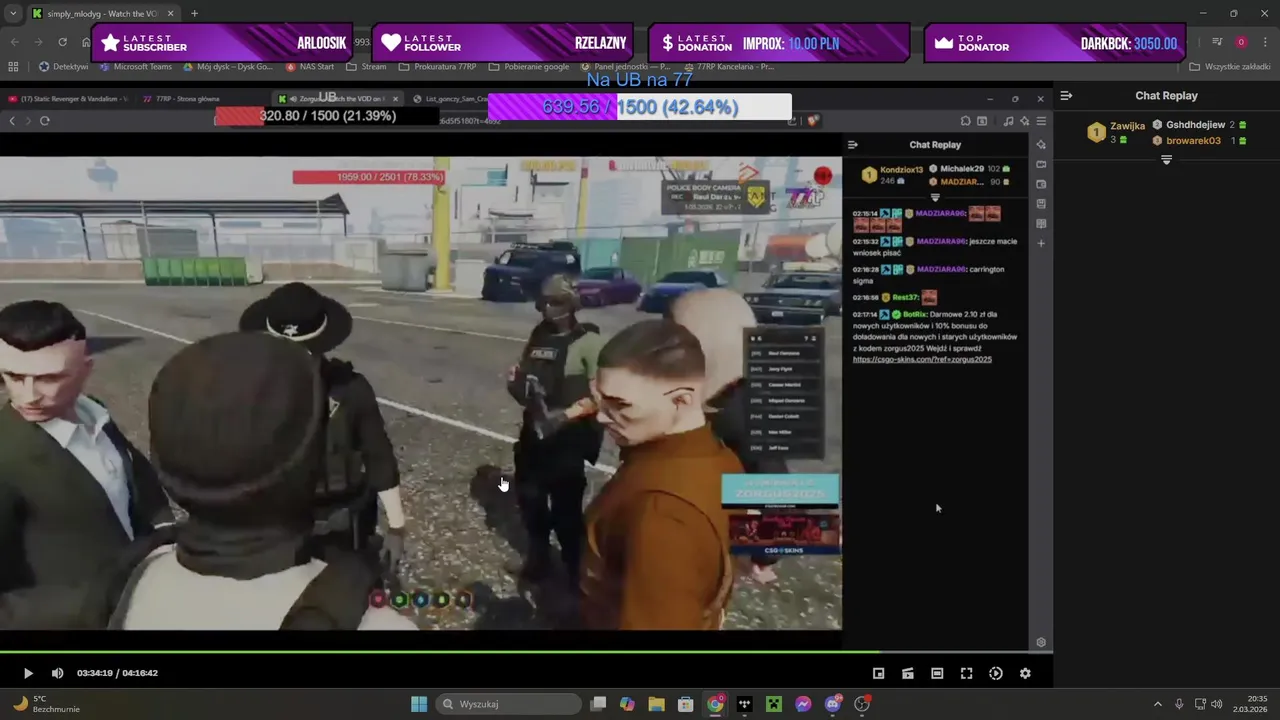Open browser media control icon

pos(1217,42)
